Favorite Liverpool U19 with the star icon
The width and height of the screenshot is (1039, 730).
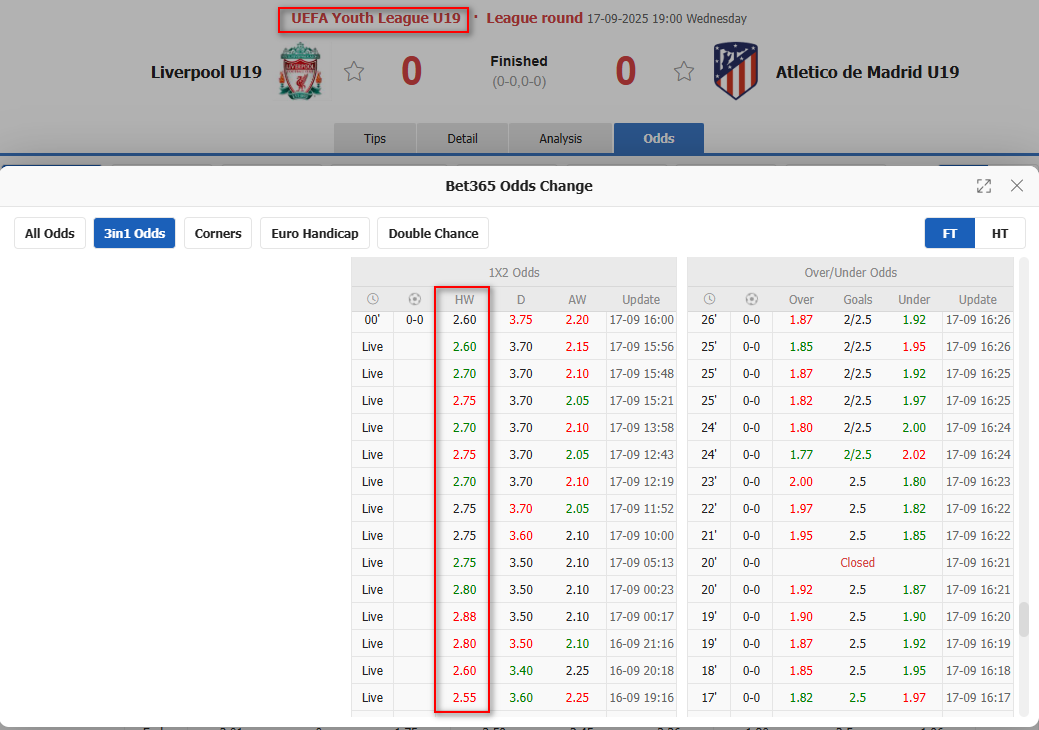[353, 71]
